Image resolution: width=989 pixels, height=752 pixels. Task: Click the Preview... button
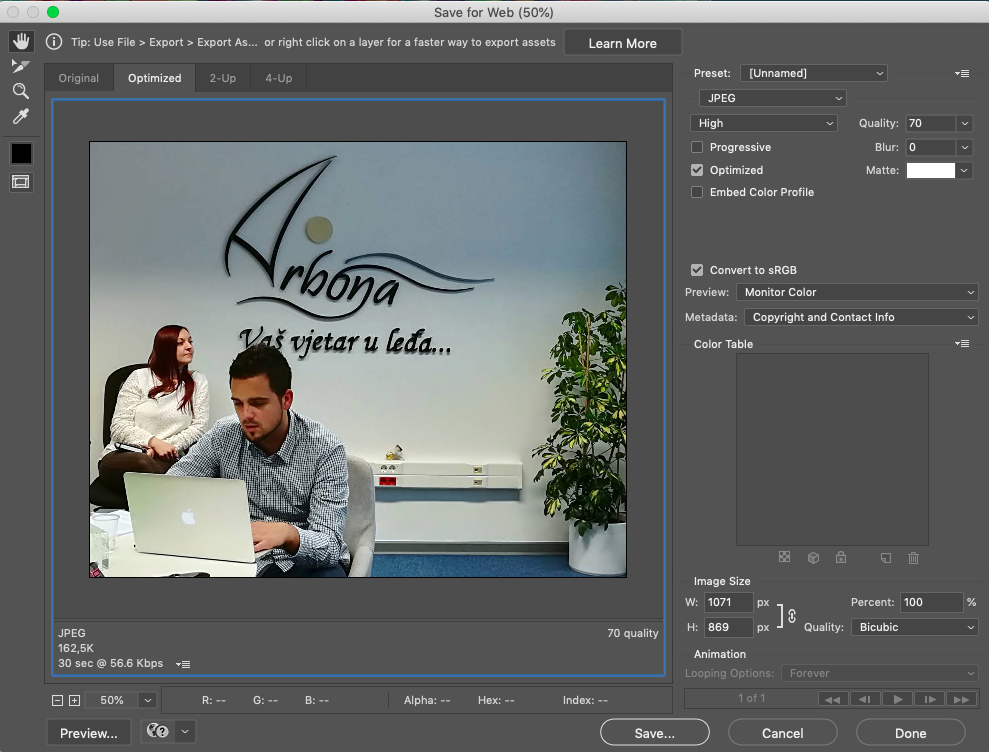pos(89,733)
